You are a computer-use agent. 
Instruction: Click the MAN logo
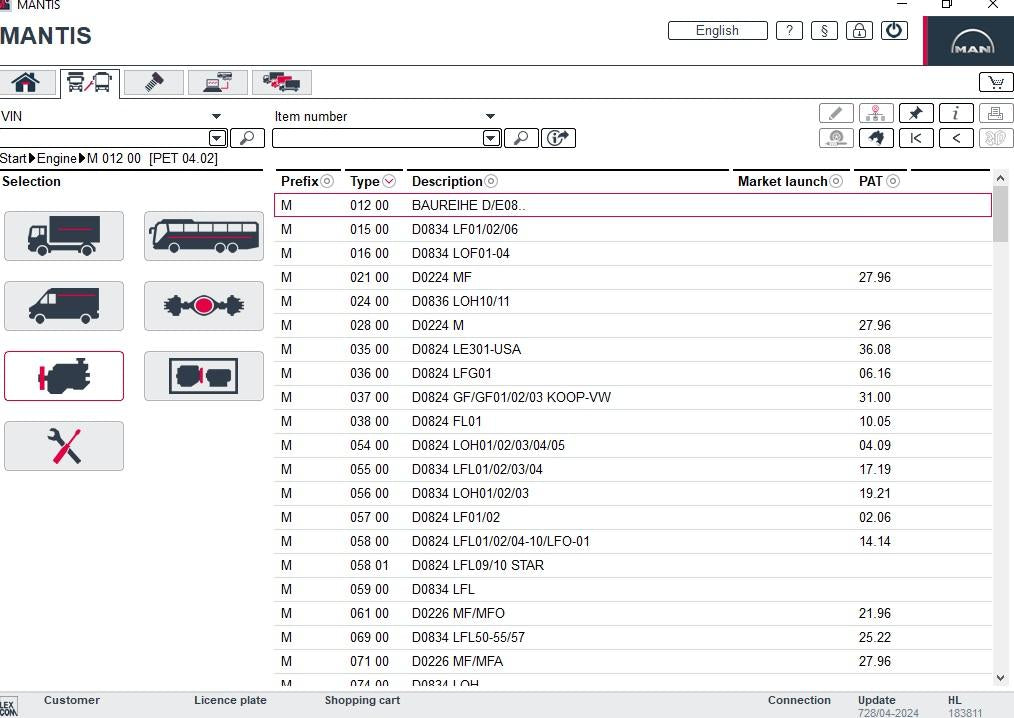[972, 41]
